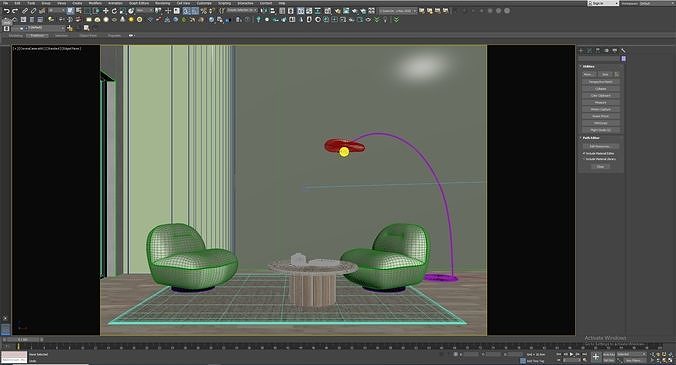Toggle the Auto Key button
Viewport: 676px width, 365px height.
609,354
